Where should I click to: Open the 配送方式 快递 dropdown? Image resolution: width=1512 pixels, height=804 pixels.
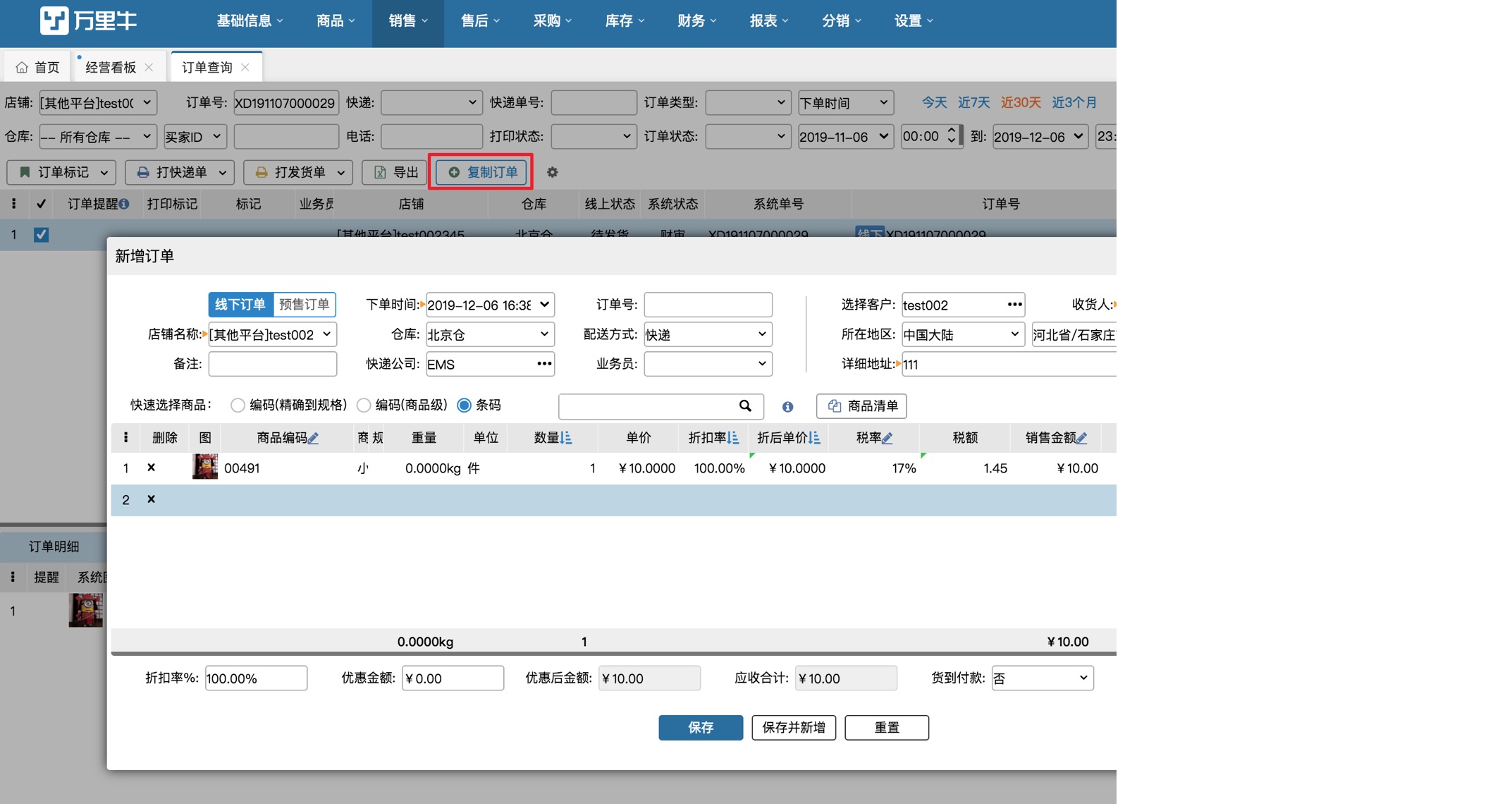[x=707, y=334]
